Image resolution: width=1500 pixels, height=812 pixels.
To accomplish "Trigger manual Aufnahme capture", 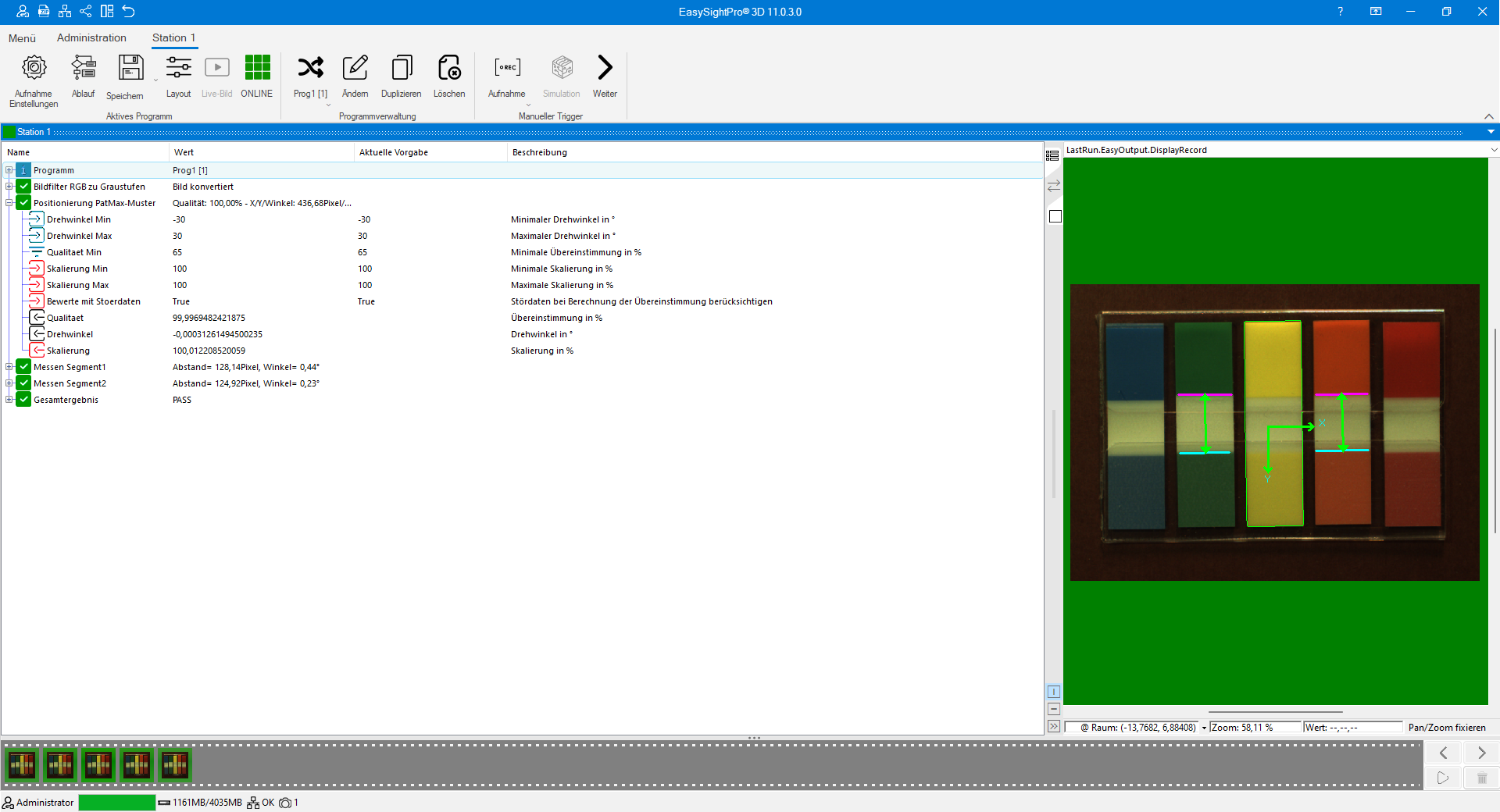I will [x=507, y=69].
